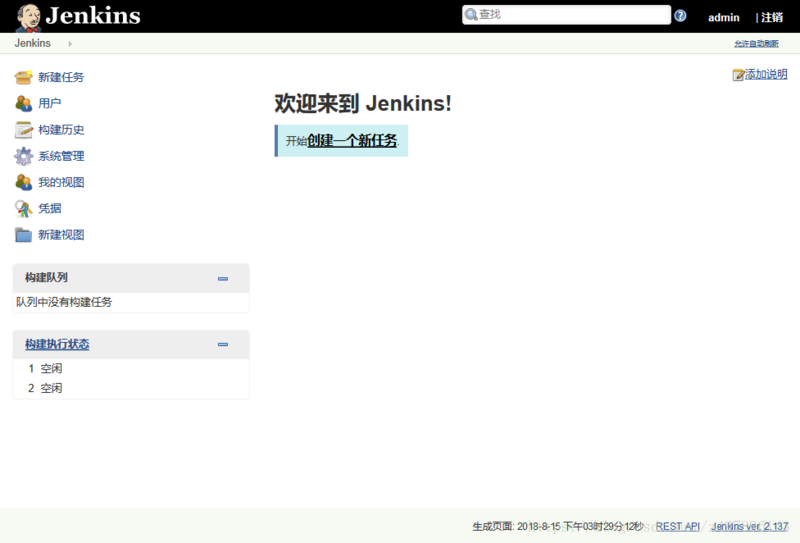
Task: Open 系统管理 in the sidebar
Action: pos(61,156)
